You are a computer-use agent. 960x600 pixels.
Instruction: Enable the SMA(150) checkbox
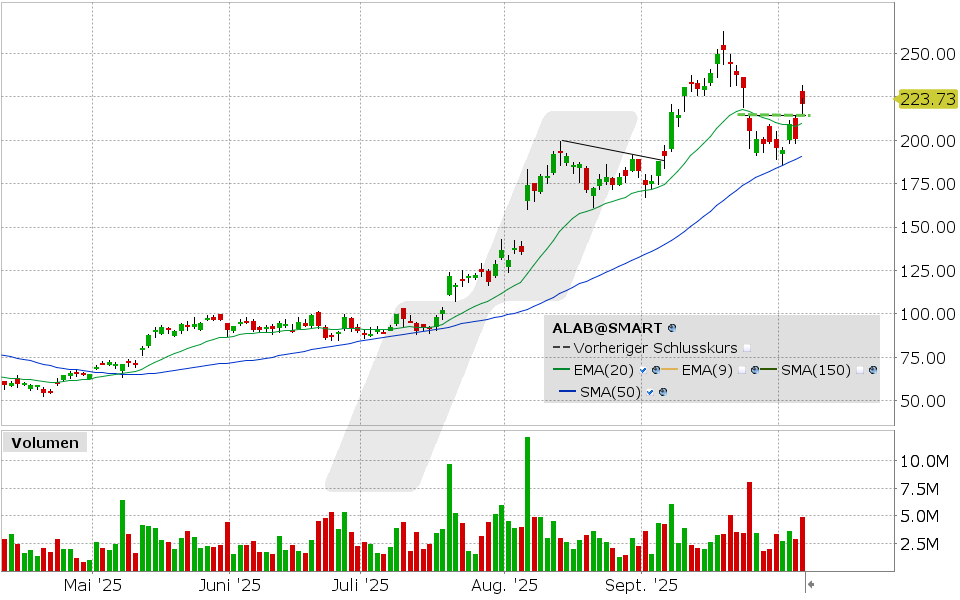click(860, 370)
